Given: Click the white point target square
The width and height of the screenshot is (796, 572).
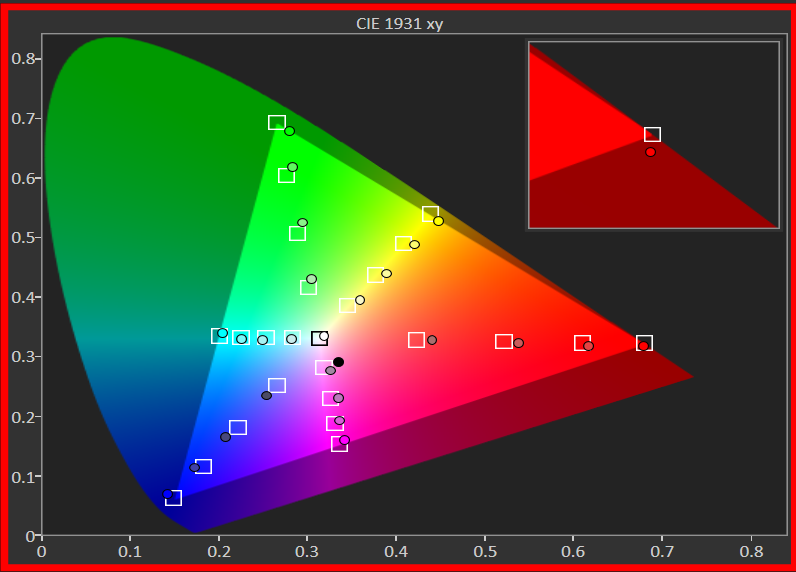Looking at the screenshot, I should 319,339.
